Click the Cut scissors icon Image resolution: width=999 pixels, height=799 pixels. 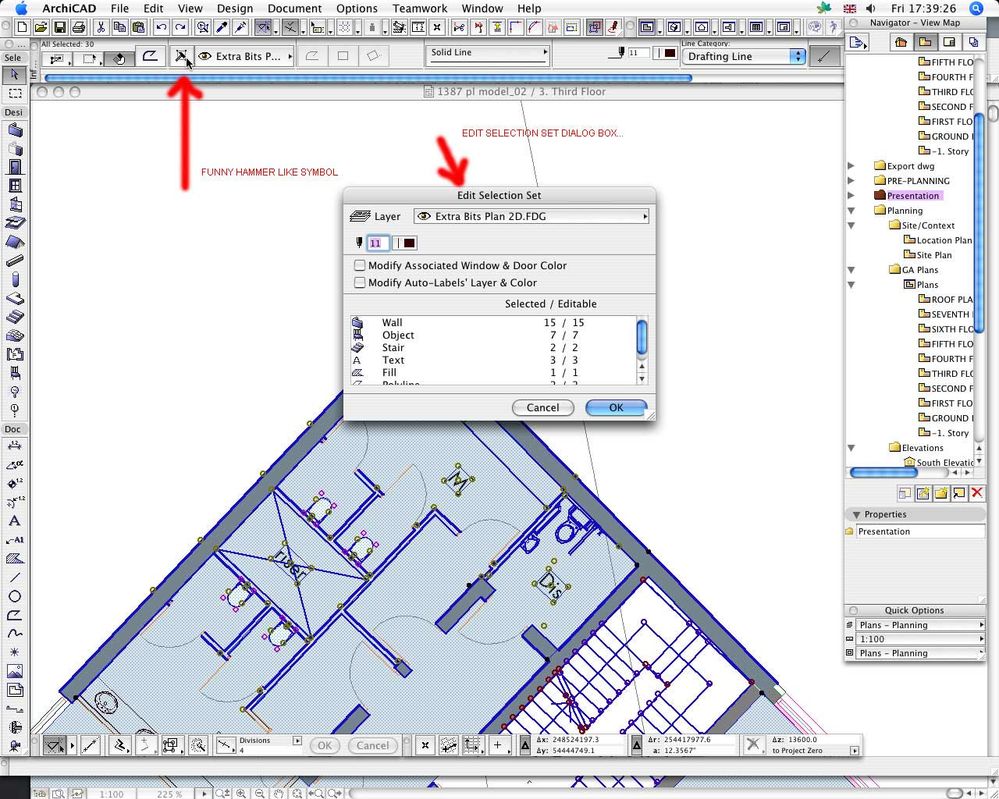click(x=101, y=27)
